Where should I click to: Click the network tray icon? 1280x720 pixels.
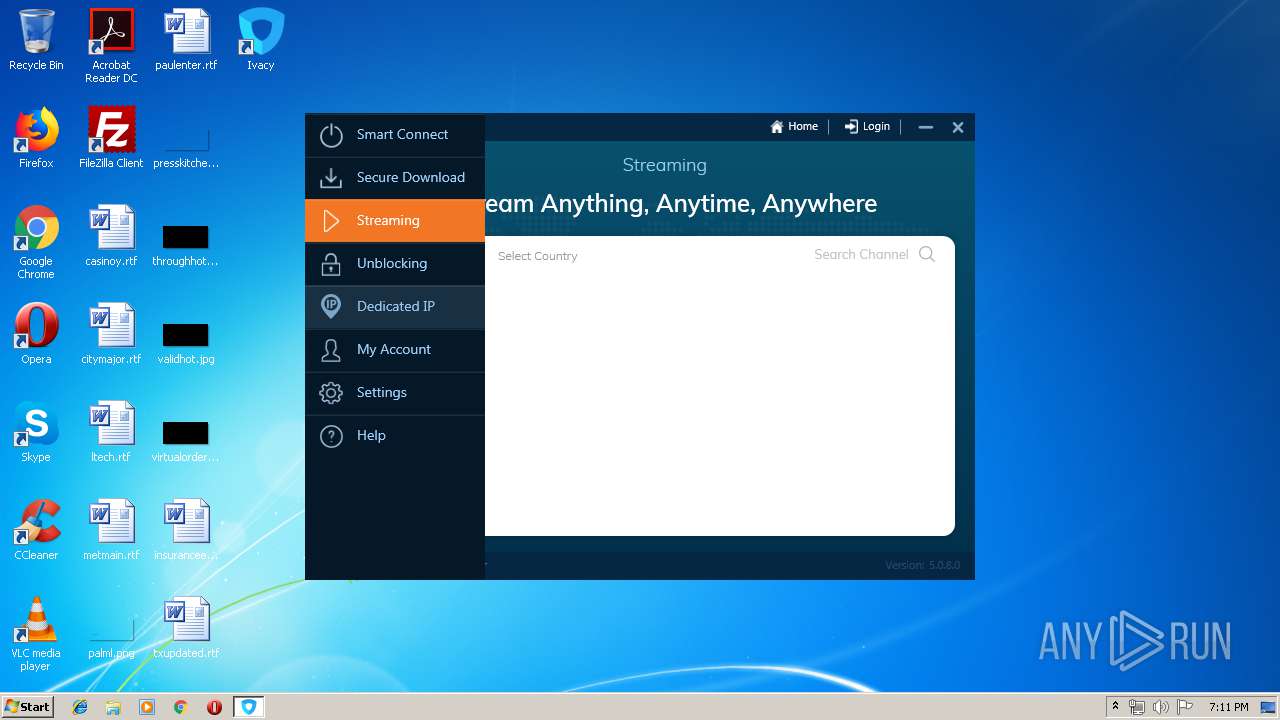(x=1137, y=707)
